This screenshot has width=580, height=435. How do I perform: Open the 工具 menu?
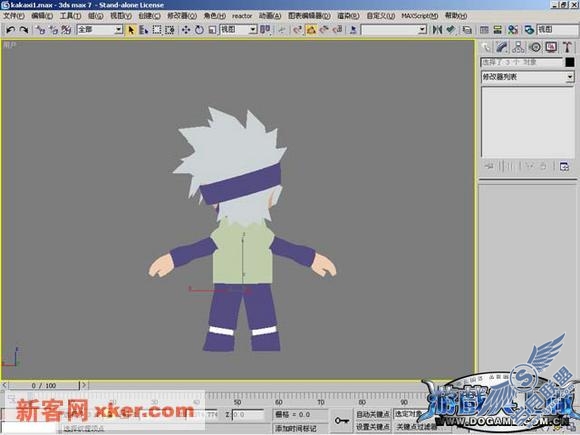(70, 16)
